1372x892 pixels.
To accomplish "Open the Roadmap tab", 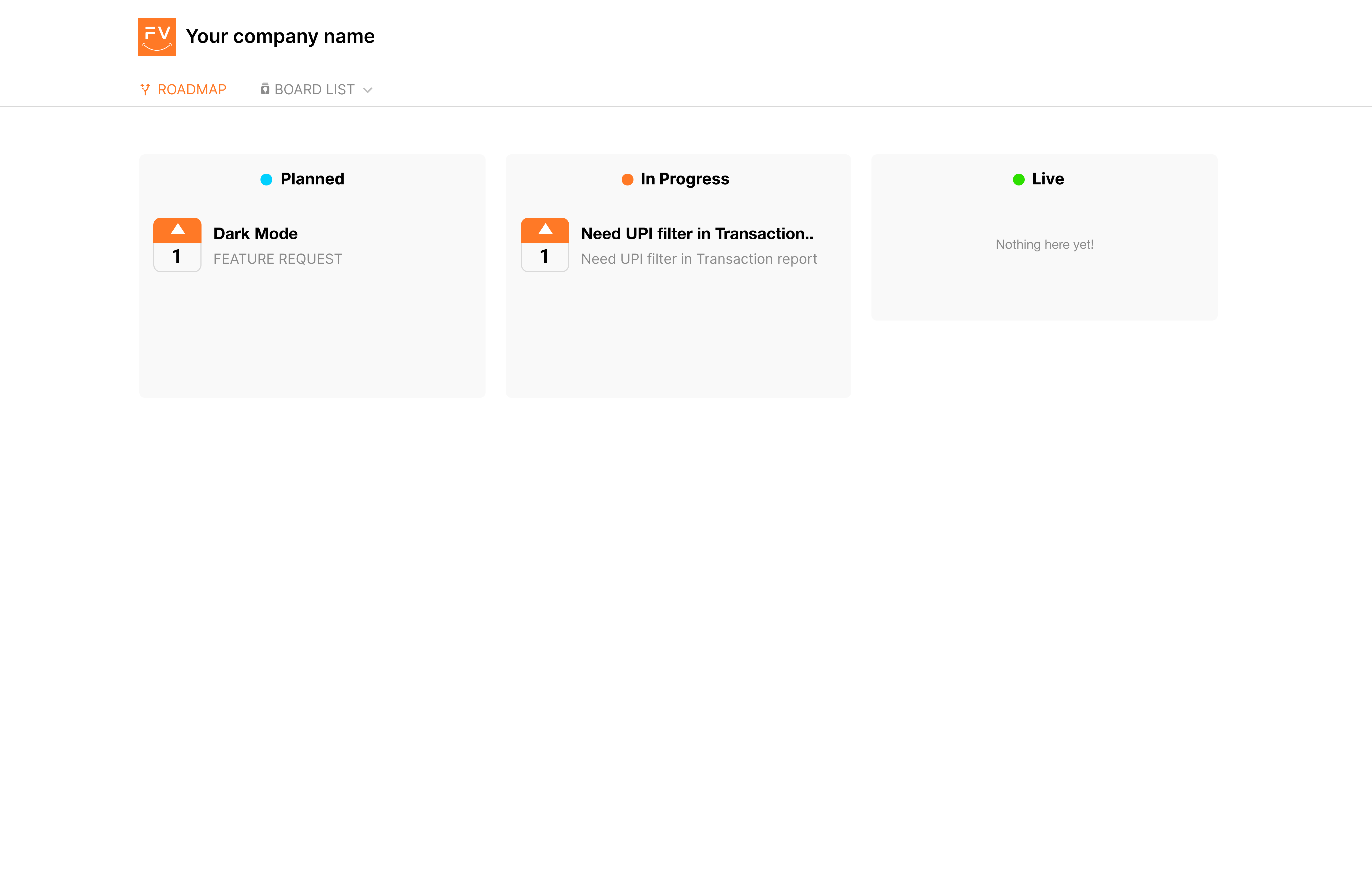I will (x=183, y=89).
